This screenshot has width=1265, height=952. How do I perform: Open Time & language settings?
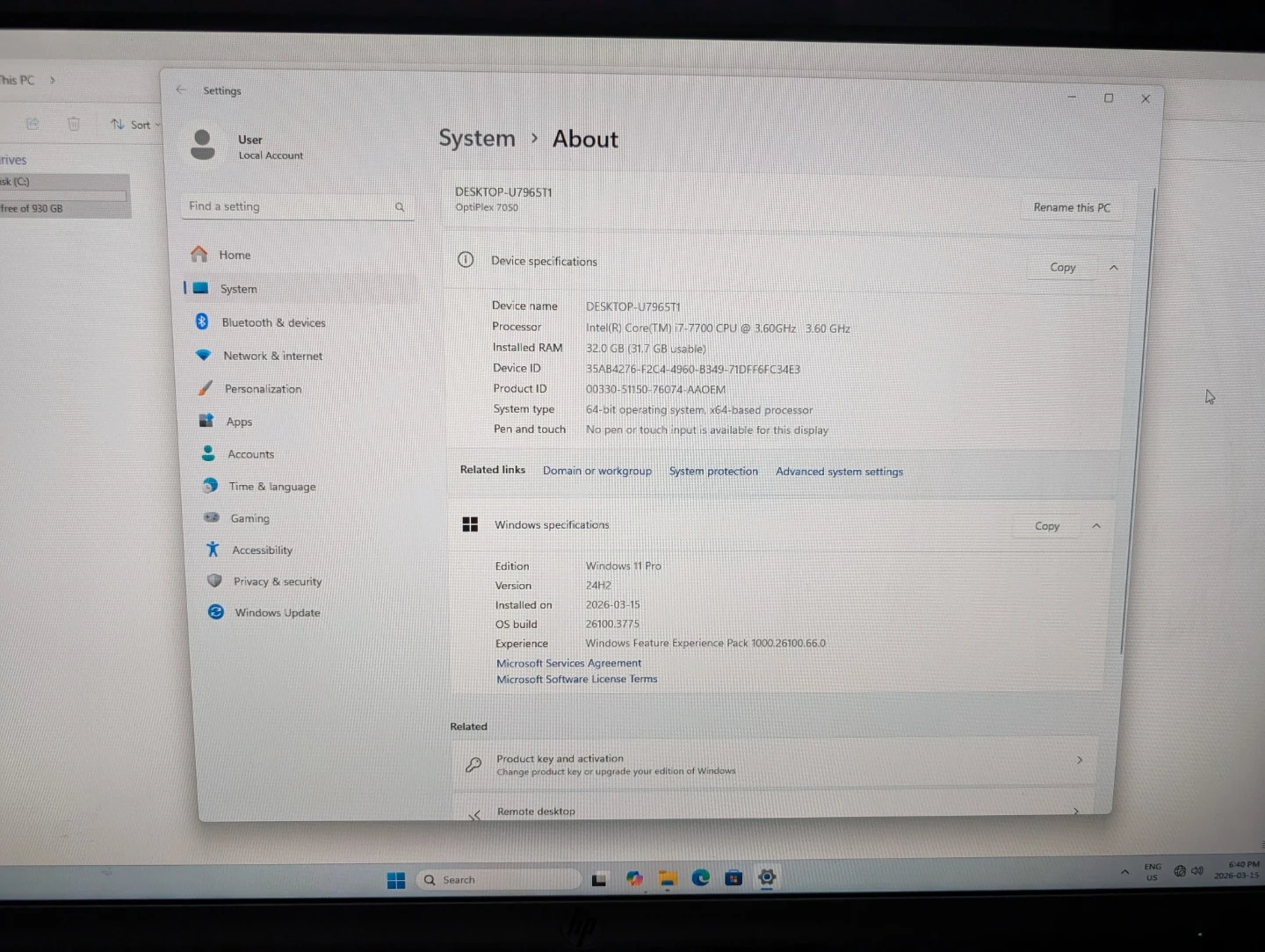tap(271, 487)
